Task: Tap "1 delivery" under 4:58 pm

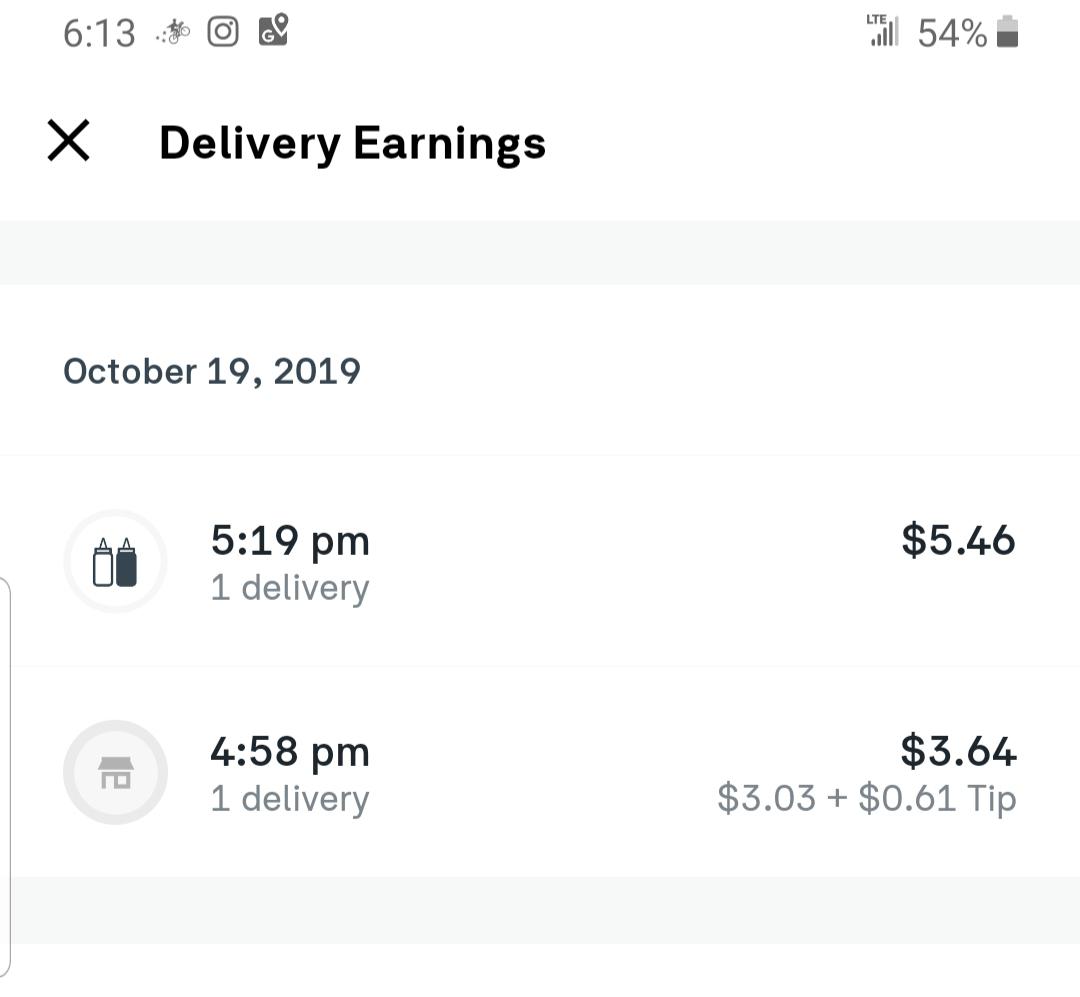Action: coord(290,799)
